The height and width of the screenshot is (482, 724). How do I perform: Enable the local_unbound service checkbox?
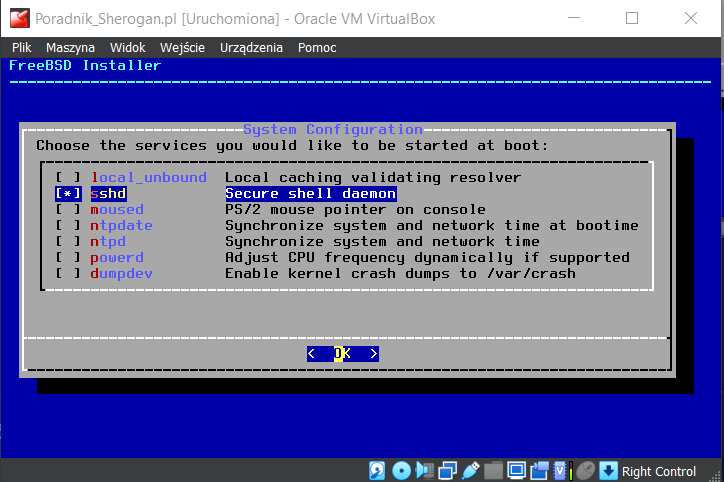(68, 178)
